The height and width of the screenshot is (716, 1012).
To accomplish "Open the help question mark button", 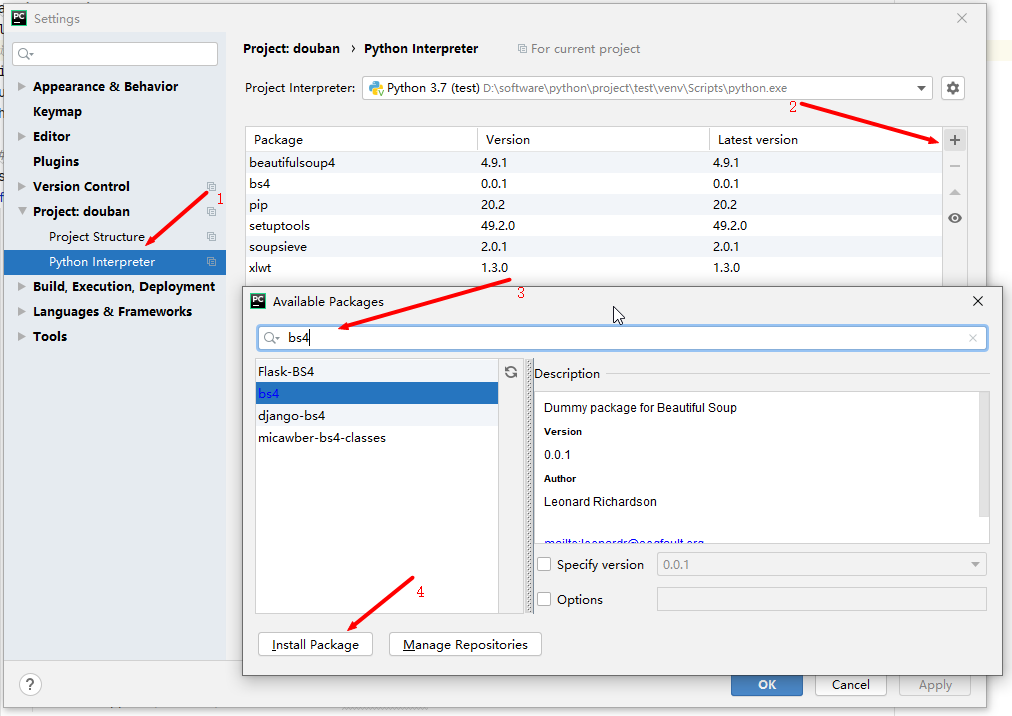I will (x=30, y=684).
